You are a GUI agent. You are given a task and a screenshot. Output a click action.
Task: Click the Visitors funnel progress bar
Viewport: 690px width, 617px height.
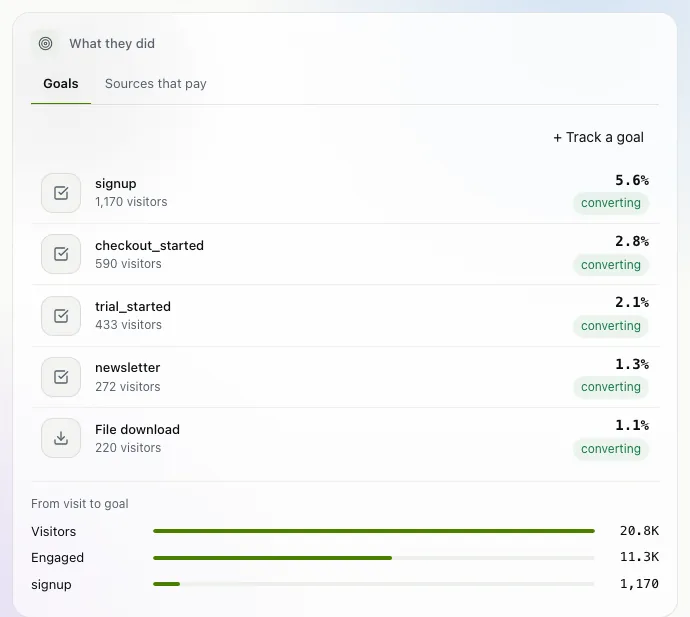click(x=374, y=531)
